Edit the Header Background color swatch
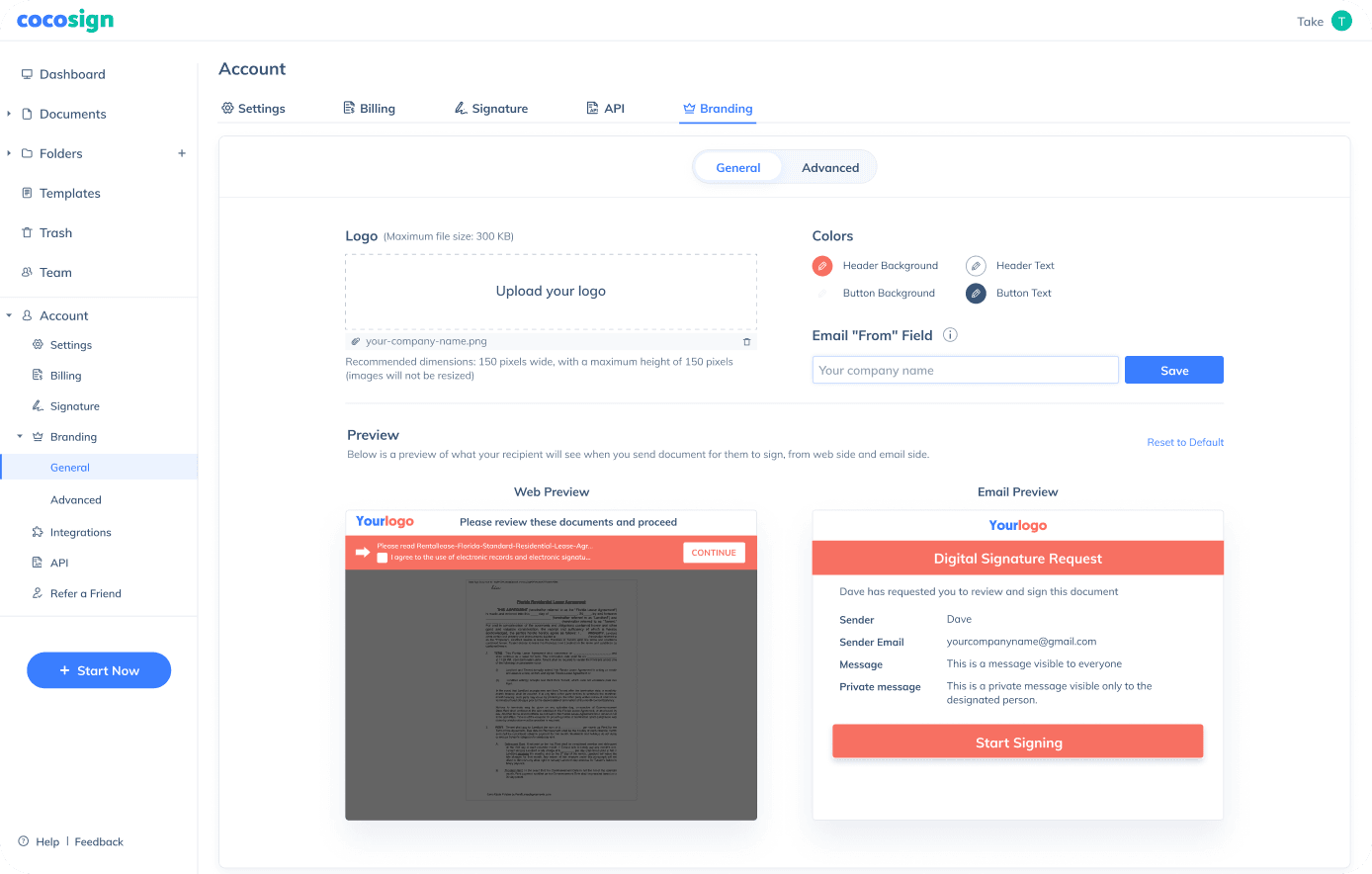1372x874 pixels. click(822, 266)
